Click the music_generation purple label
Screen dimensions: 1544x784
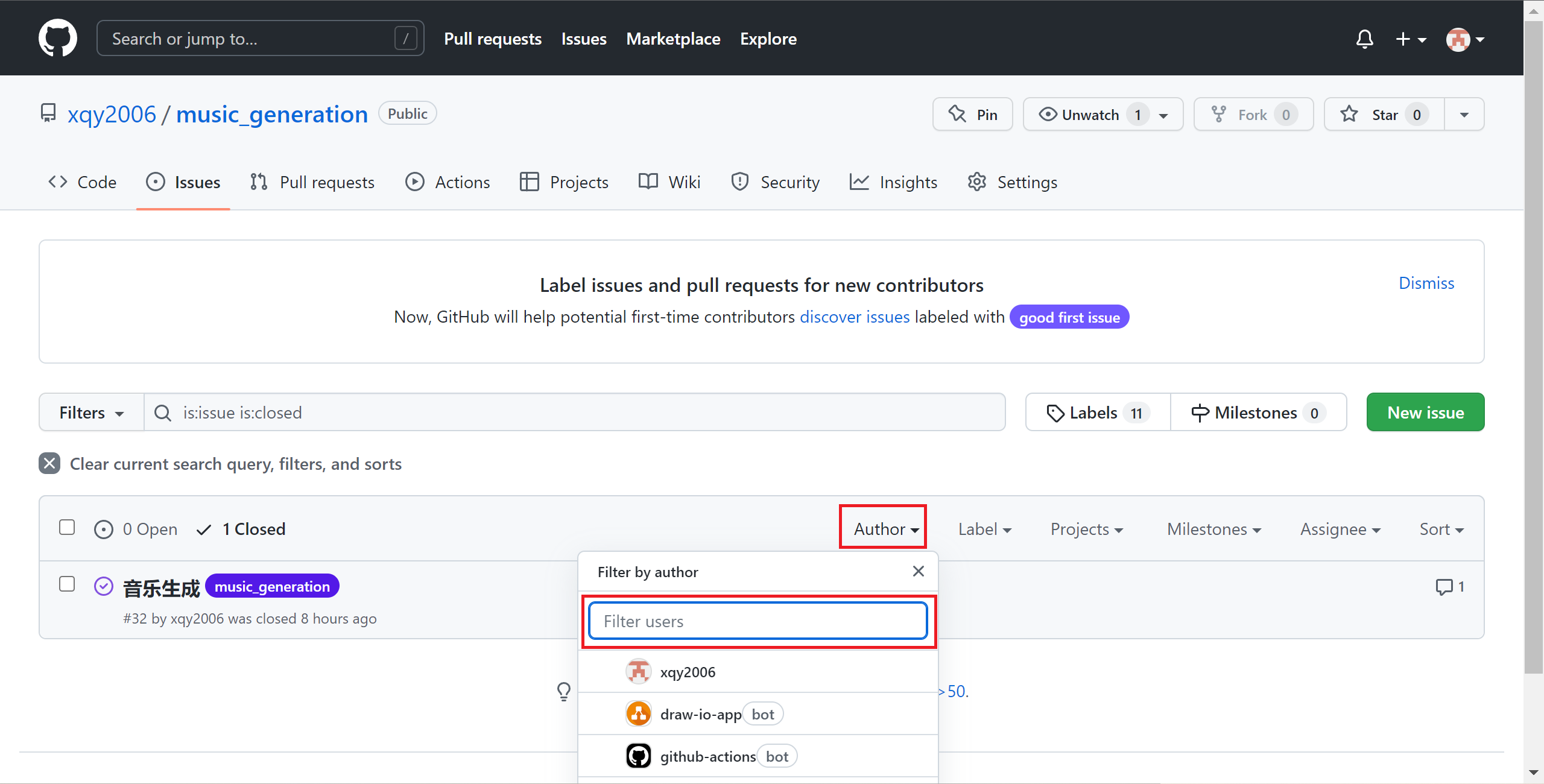coord(272,586)
